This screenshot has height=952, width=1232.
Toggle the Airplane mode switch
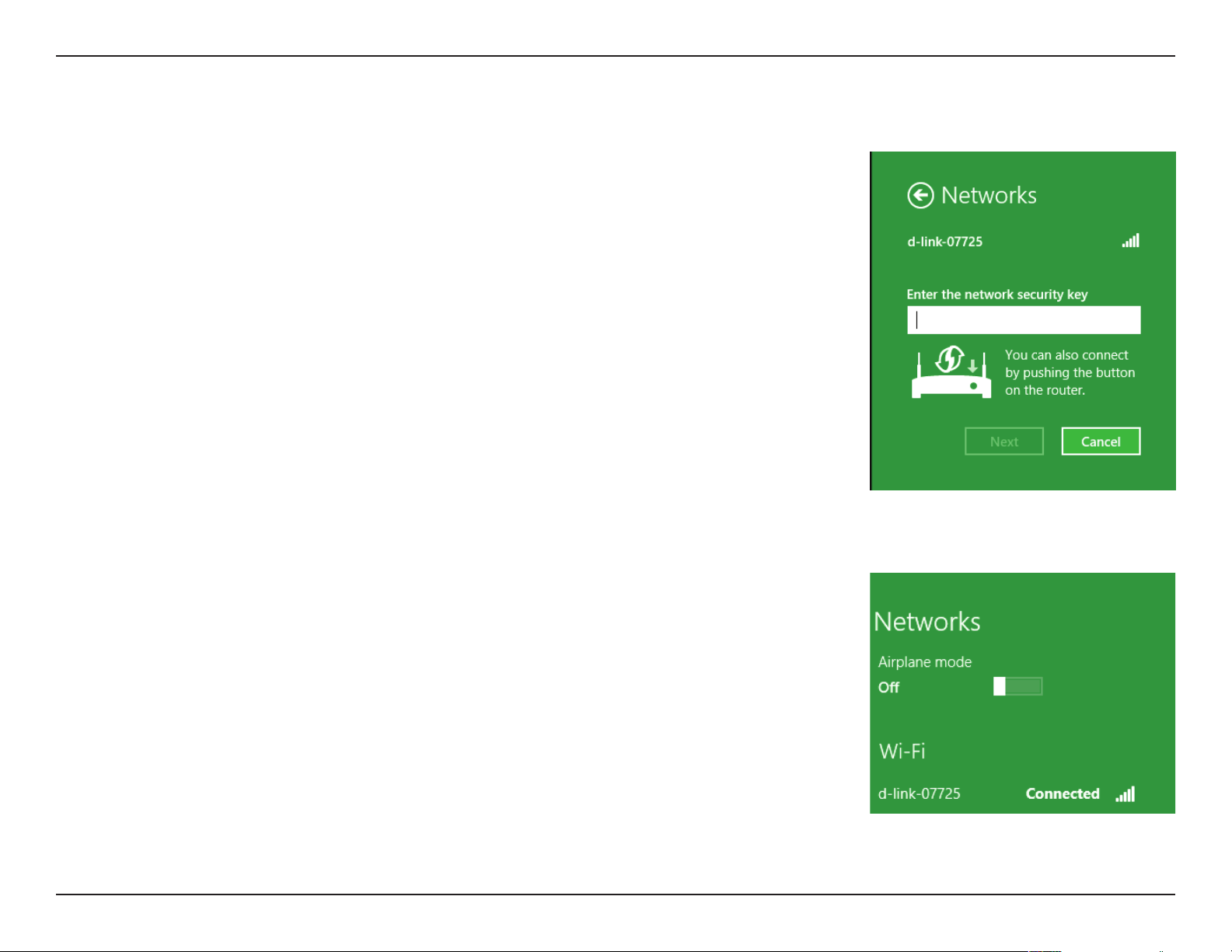[x=1017, y=686]
